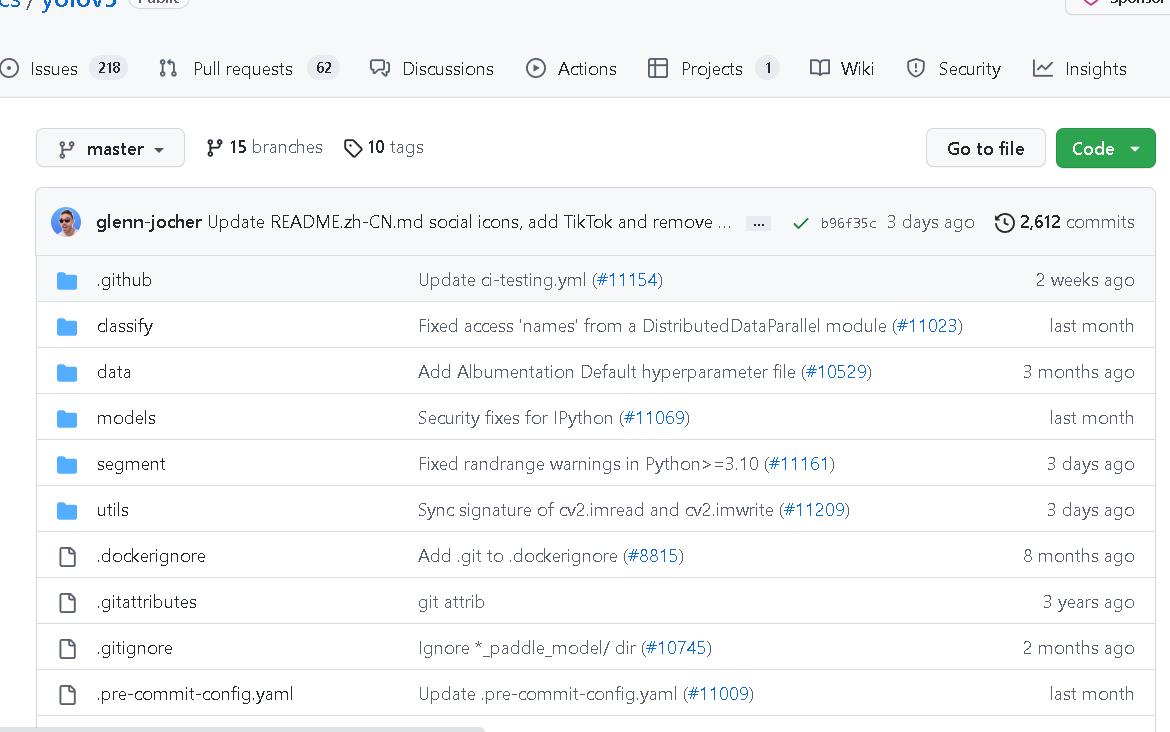This screenshot has width=1170, height=732.
Task: Switch to the Discussions tab
Action: click(x=431, y=69)
